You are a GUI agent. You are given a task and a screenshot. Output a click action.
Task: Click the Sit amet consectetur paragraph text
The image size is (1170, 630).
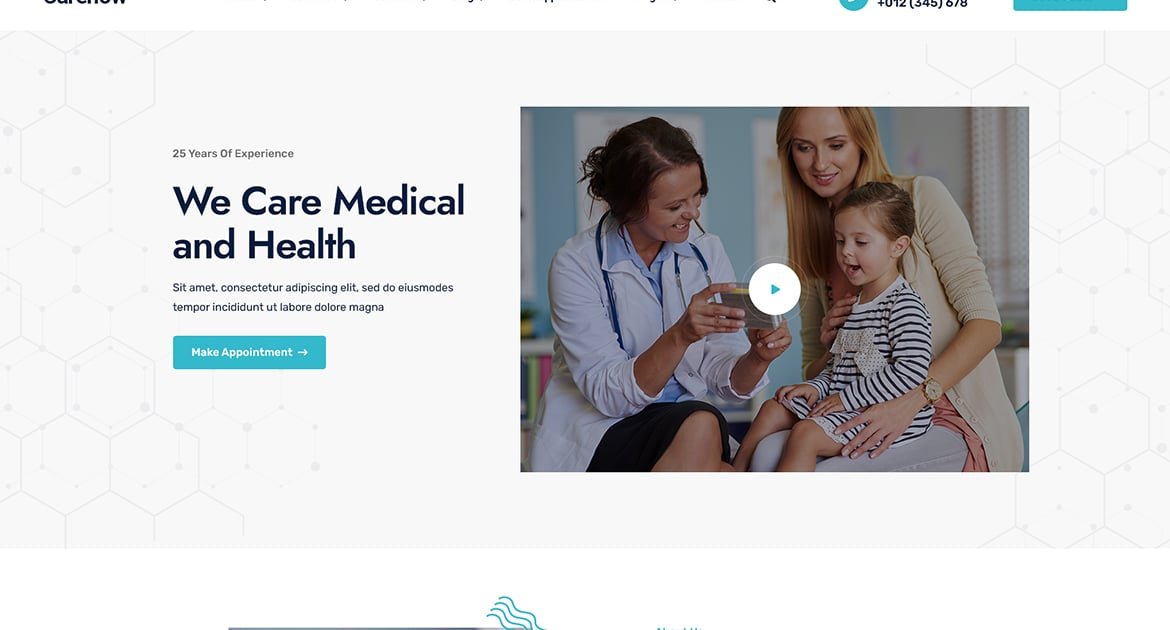tap(313, 297)
